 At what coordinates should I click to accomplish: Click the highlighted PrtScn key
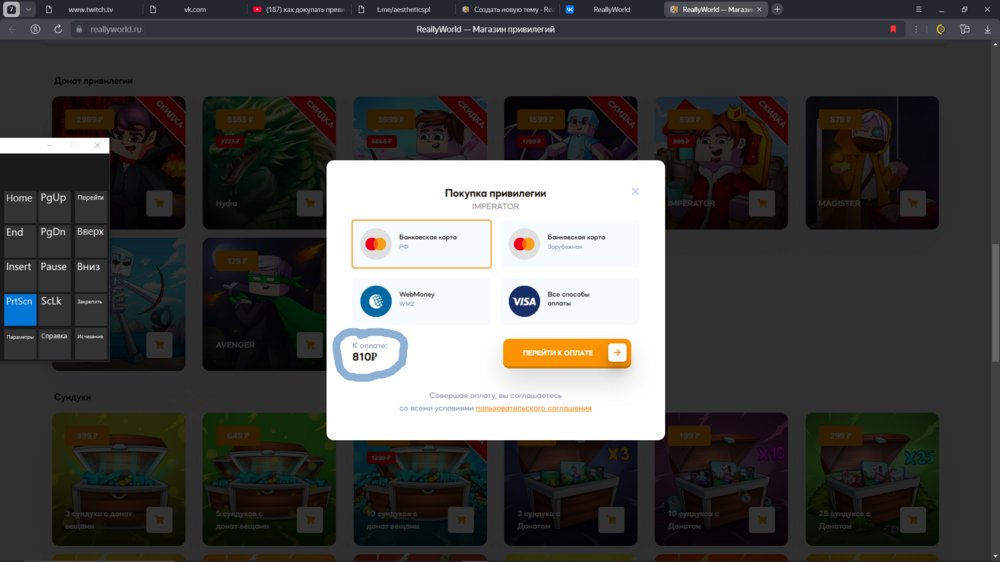click(20, 309)
